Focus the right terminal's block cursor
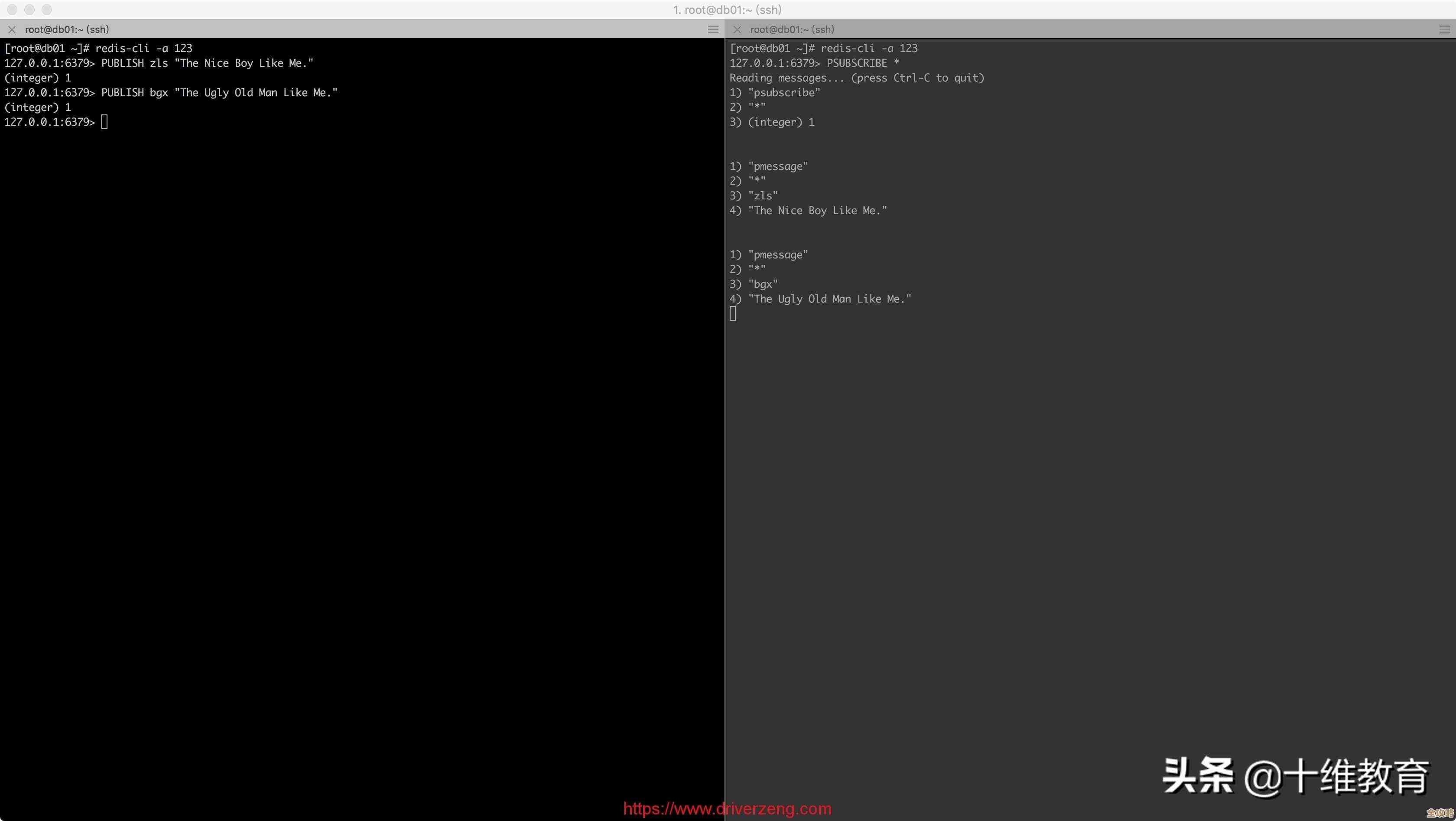Viewport: 1456px width, 821px height. 733,314
